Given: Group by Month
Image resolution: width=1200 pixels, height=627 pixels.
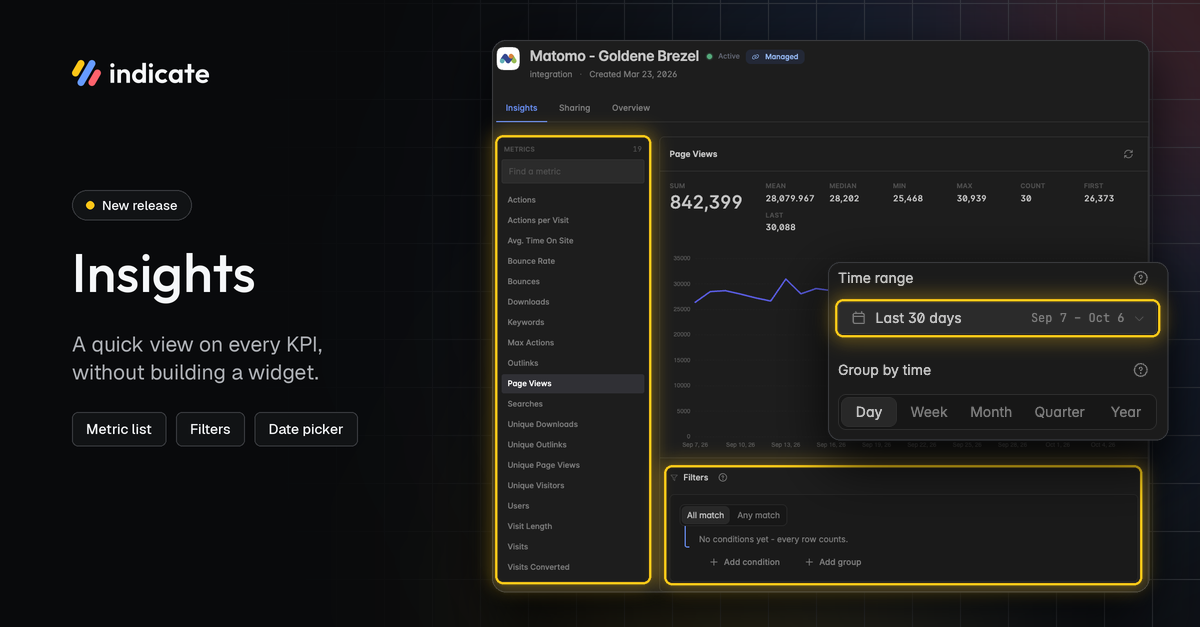Looking at the screenshot, I should pyautogui.click(x=991, y=412).
